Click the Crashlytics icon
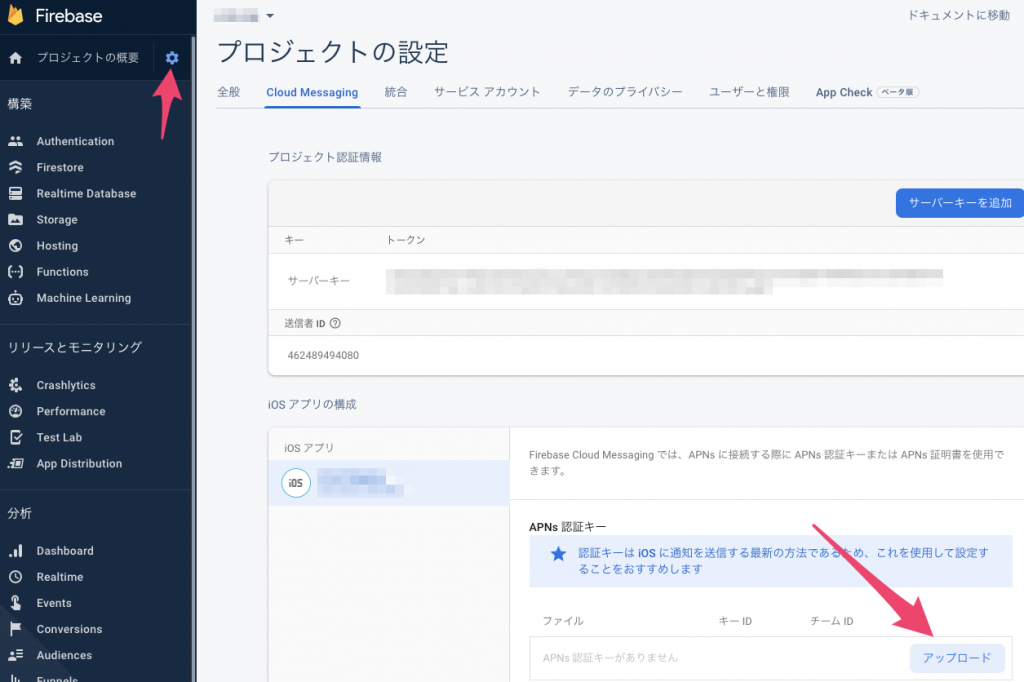 point(16,385)
